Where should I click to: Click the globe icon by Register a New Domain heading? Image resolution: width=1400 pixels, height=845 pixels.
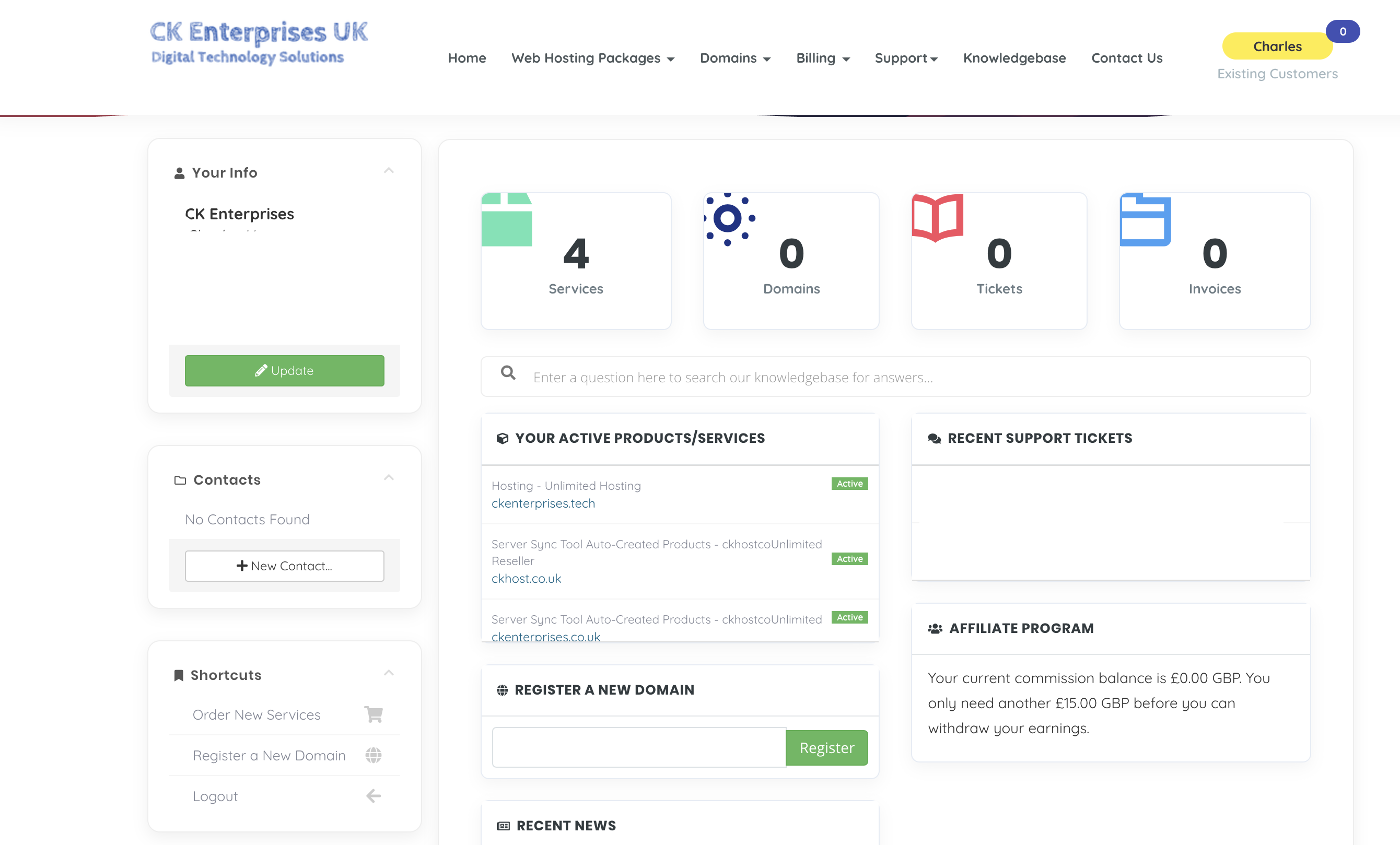click(x=501, y=689)
